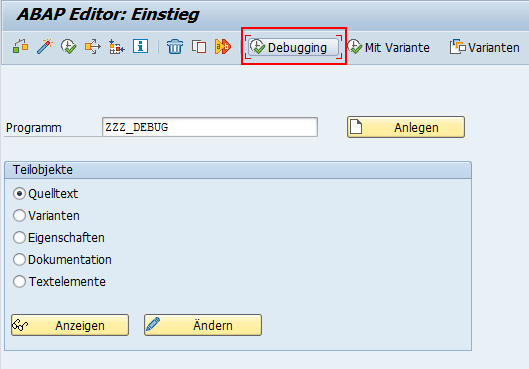529x369 pixels.
Task: Click the environment analysis hierarchy icon
Action: 117,46
